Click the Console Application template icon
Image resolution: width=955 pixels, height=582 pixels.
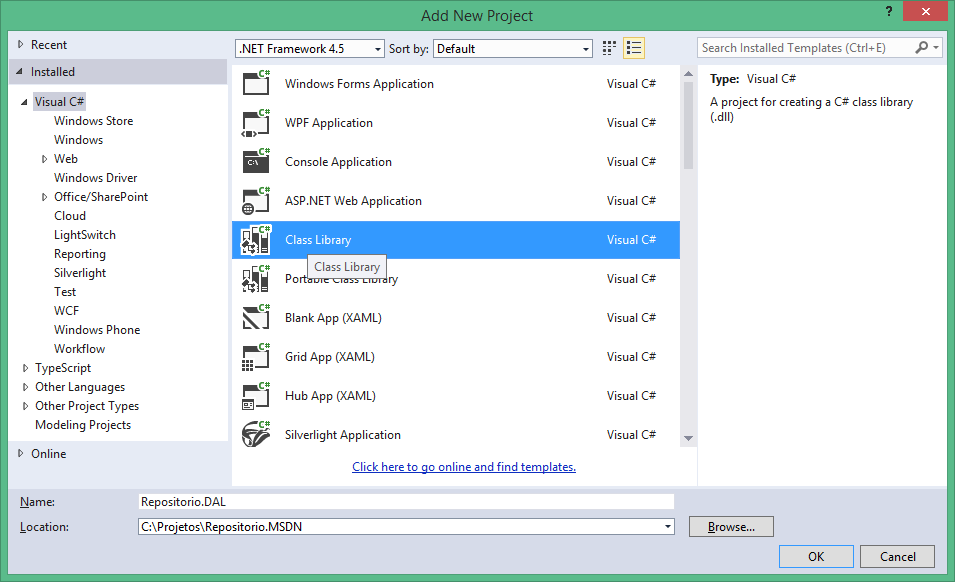click(256, 161)
